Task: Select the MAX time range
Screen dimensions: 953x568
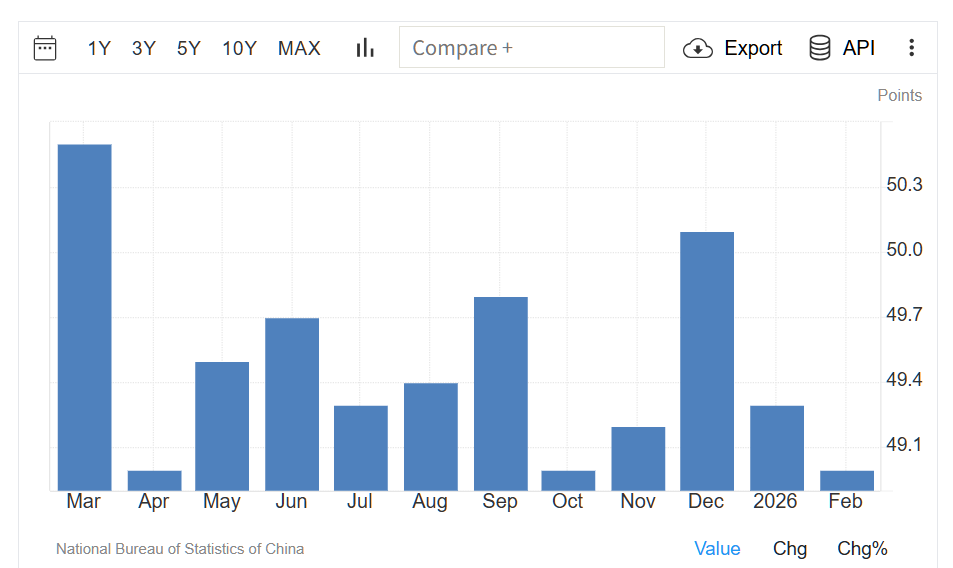Action: click(299, 48)
